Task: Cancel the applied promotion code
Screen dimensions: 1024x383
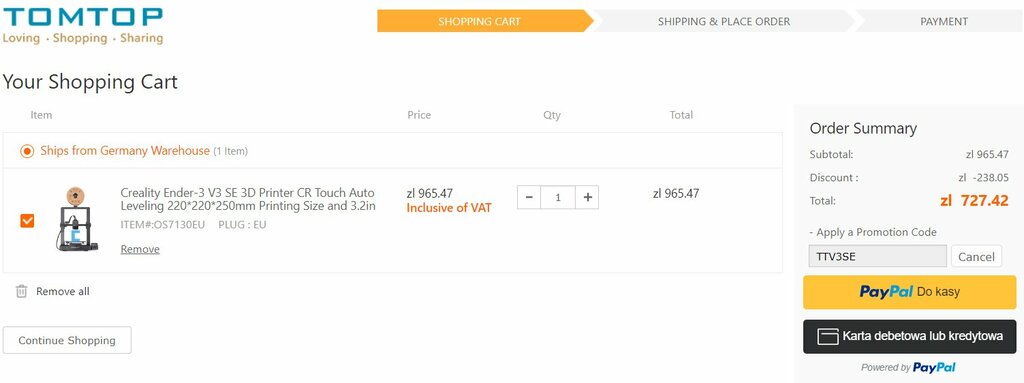Action: (x=976, y=257)
